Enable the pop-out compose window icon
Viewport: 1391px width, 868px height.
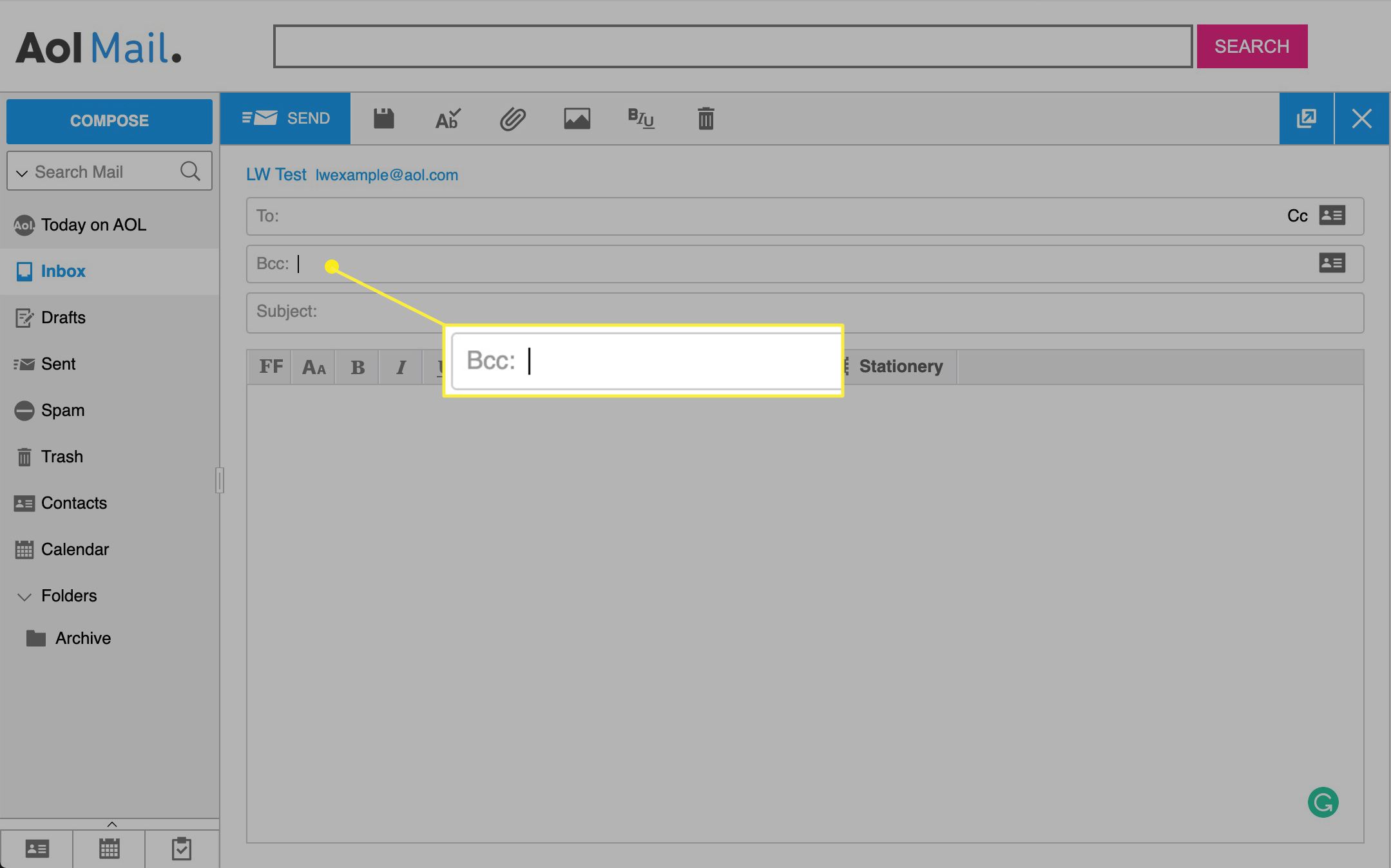(1307, 118)
